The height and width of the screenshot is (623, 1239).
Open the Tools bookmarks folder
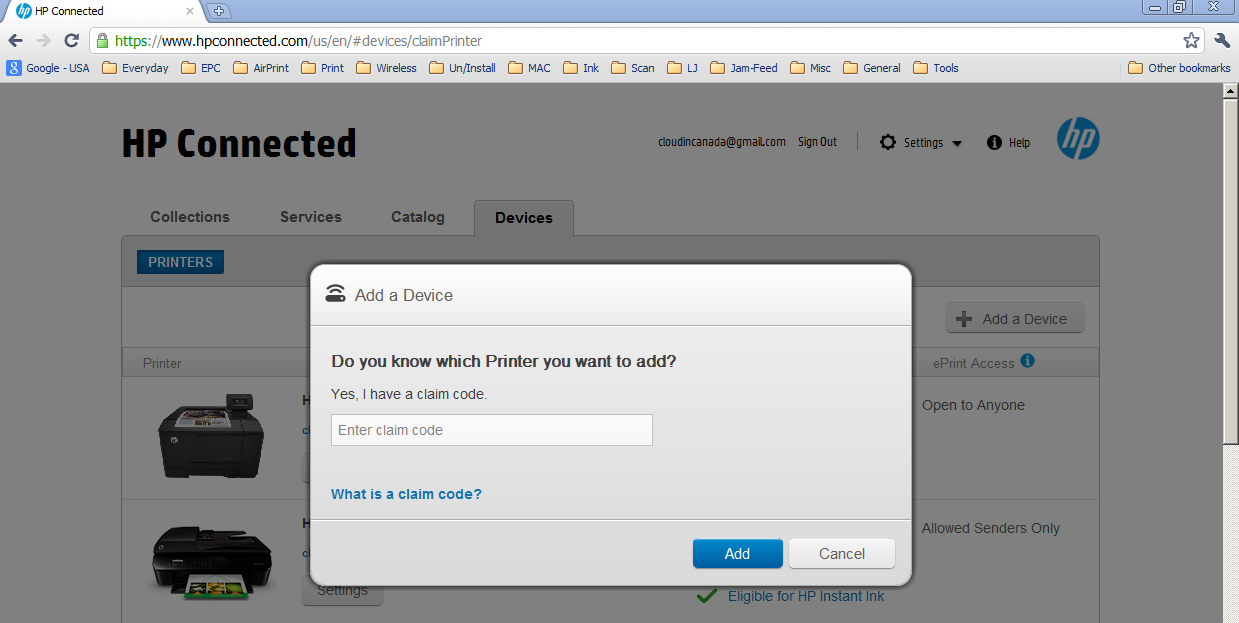click(x=936, y=68)
